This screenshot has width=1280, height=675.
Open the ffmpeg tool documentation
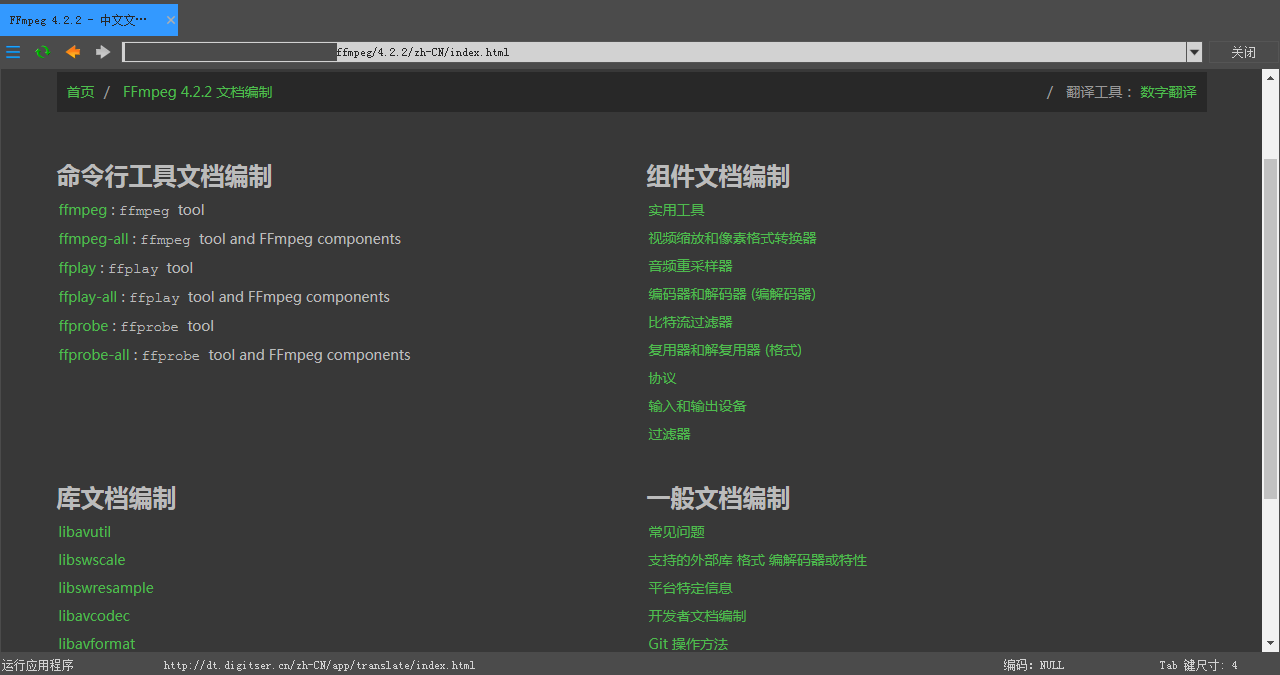[x=82, y=210]
